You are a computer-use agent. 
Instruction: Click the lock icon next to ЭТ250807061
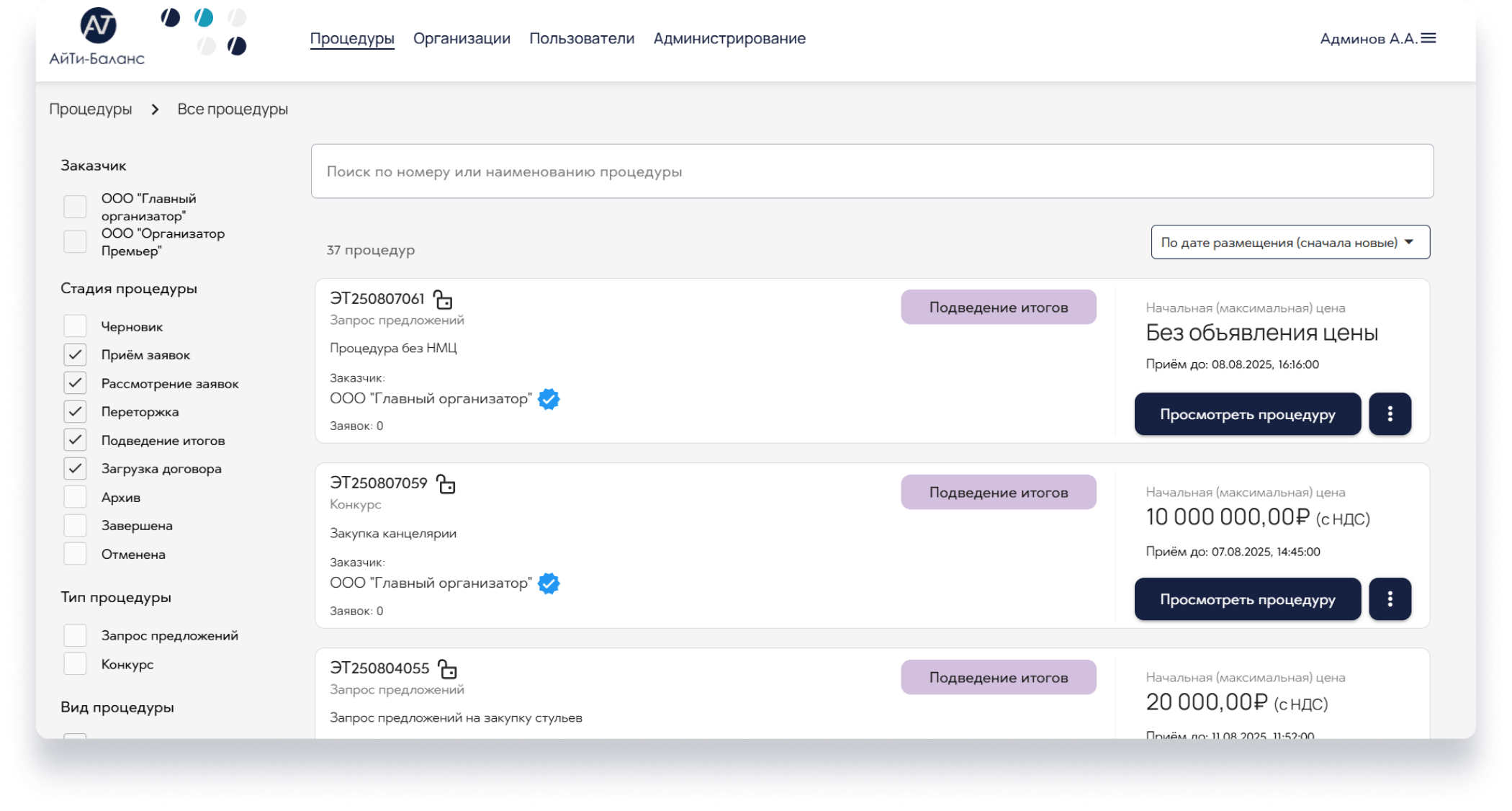tap(443, 300)
